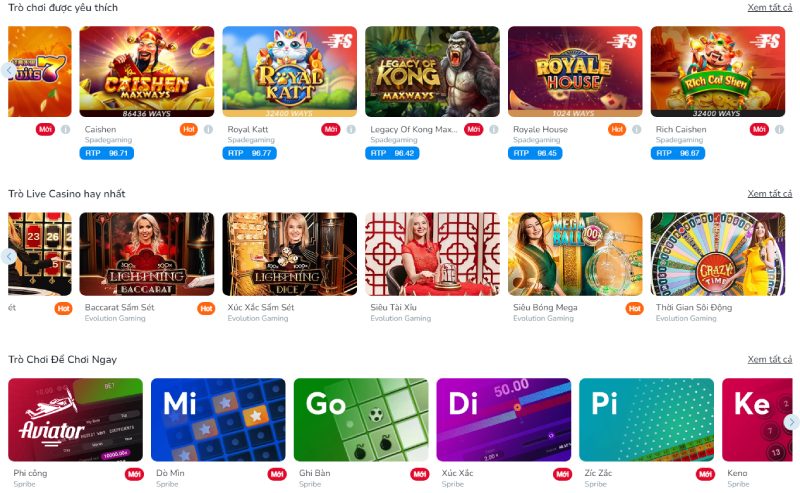The width and height of the screenshot is (800, 493).
Task: Click the Hot badge on Caishen
Action: click(189, 130)
